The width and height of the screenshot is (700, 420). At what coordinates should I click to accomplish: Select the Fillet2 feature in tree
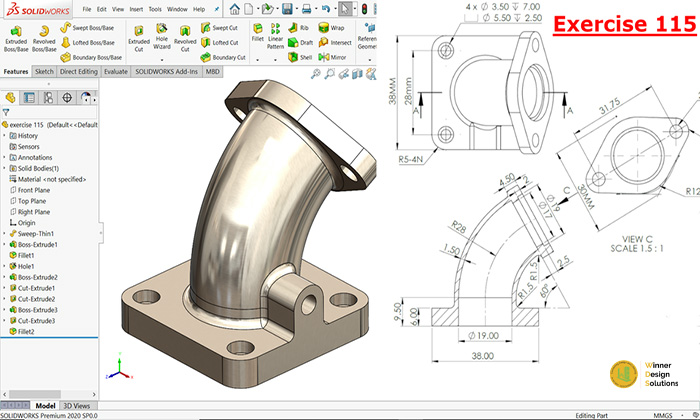tap(22, 332)
